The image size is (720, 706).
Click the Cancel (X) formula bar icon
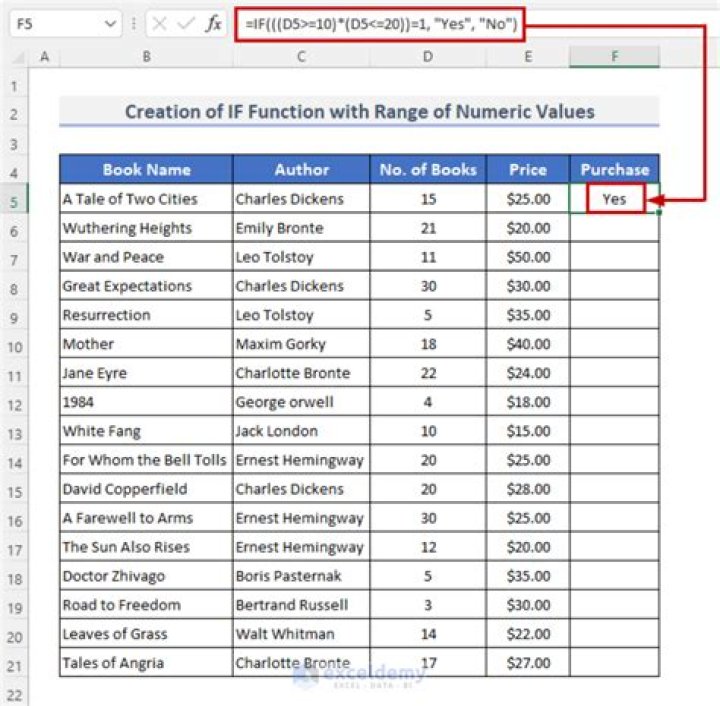(159, 23)
